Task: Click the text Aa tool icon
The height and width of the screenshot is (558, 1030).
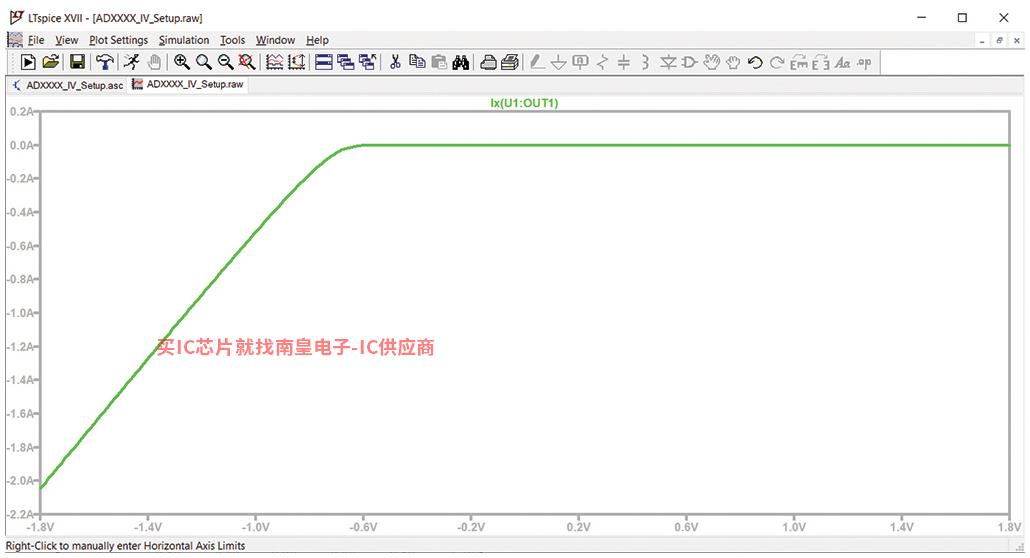Action: coord(843,62)
